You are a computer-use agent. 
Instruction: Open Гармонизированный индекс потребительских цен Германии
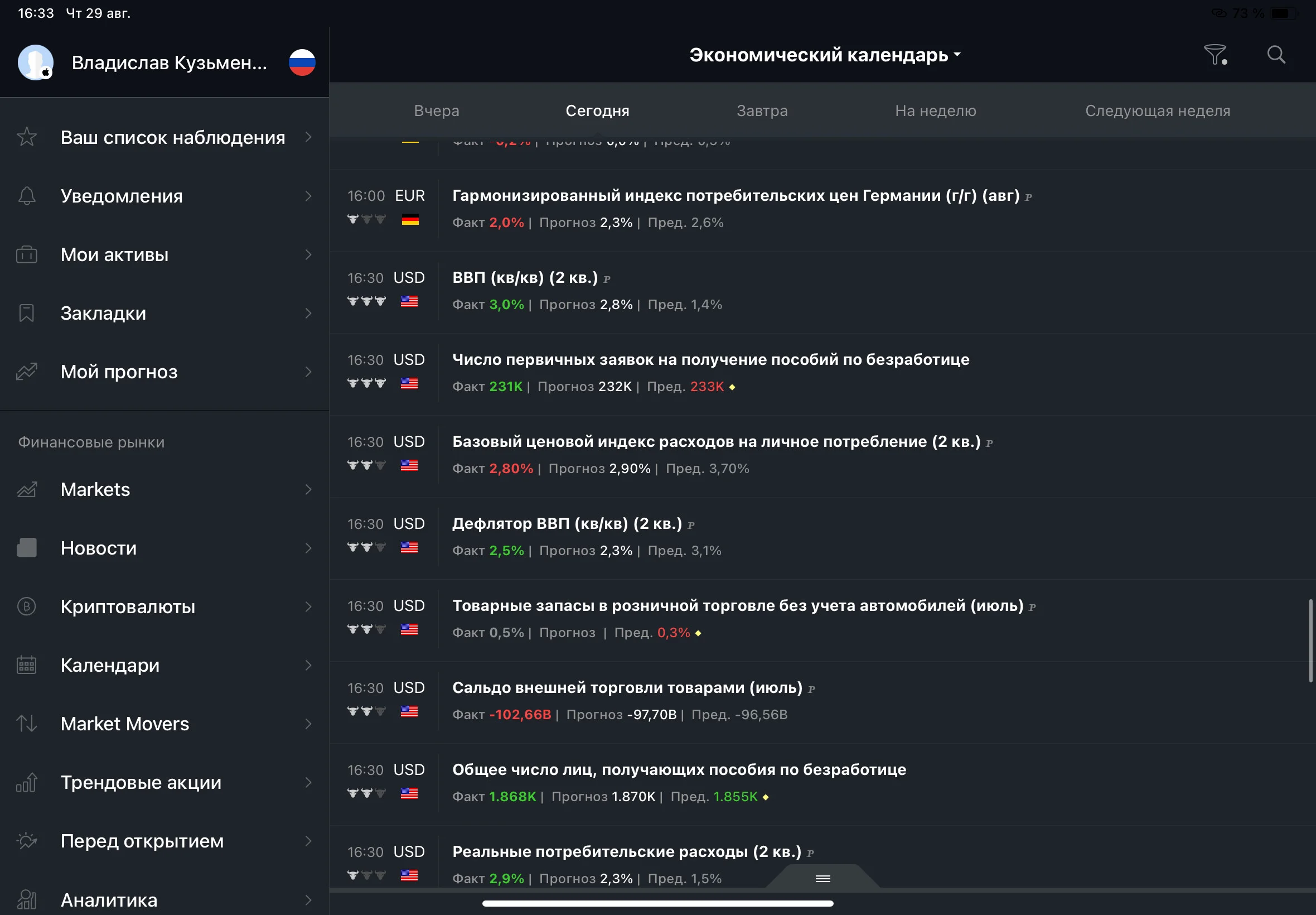[x=822, y=209]
